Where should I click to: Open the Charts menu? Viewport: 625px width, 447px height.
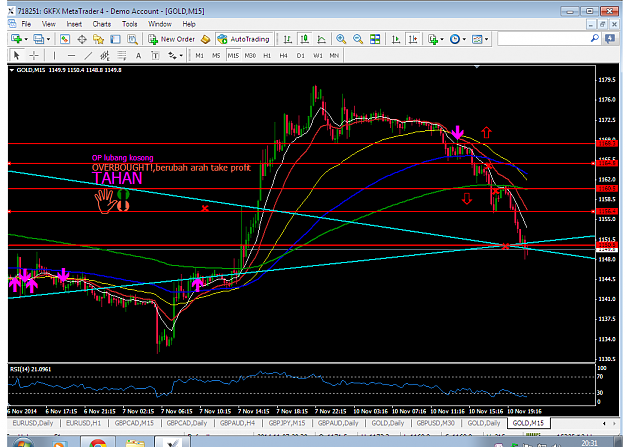[x=102, y=24]
